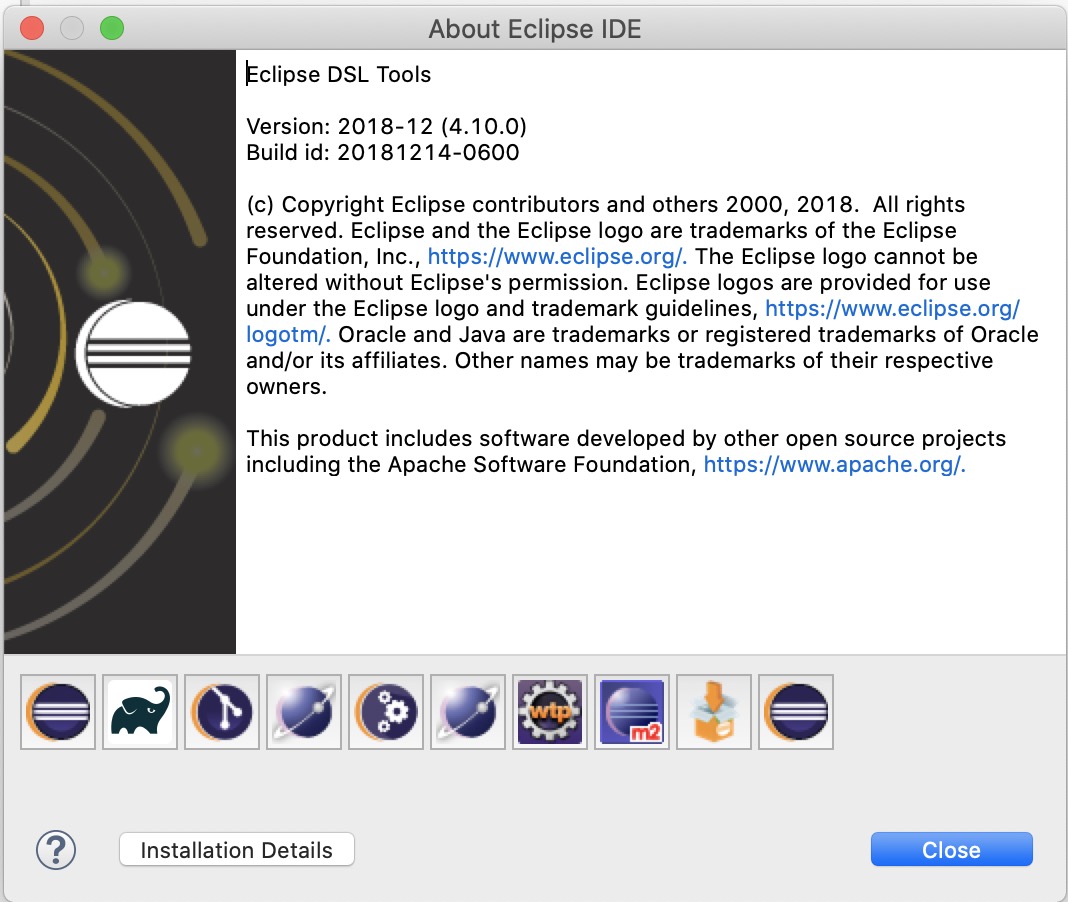The width and height of the screenshot is (1068, 902).
Task: Click the Build id: 20181214-0600 text
Action: pos(382,152)
